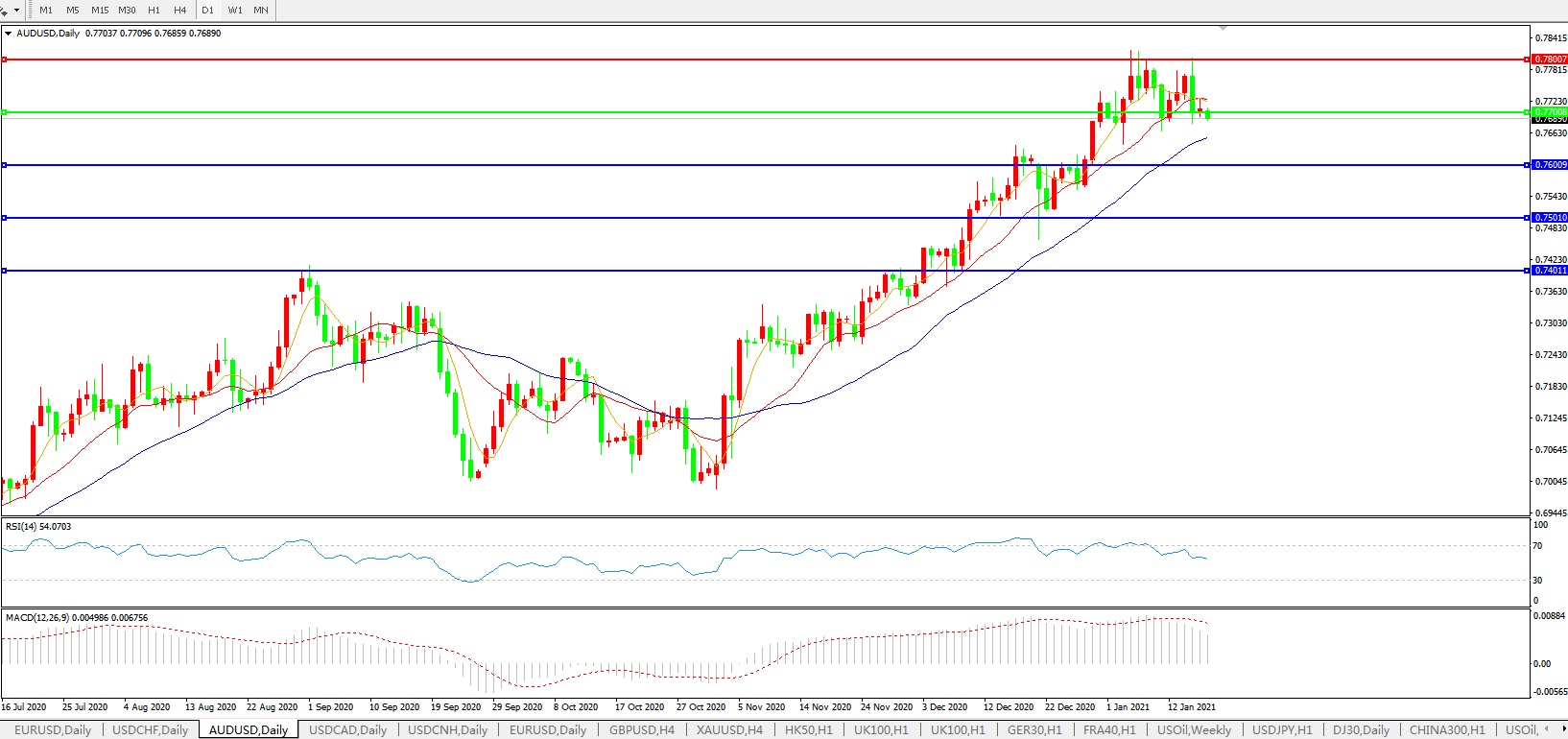Screen dimensions: 1568x739
Task: Enable the W1 weekly timeframe
Action: coord(235,10)
